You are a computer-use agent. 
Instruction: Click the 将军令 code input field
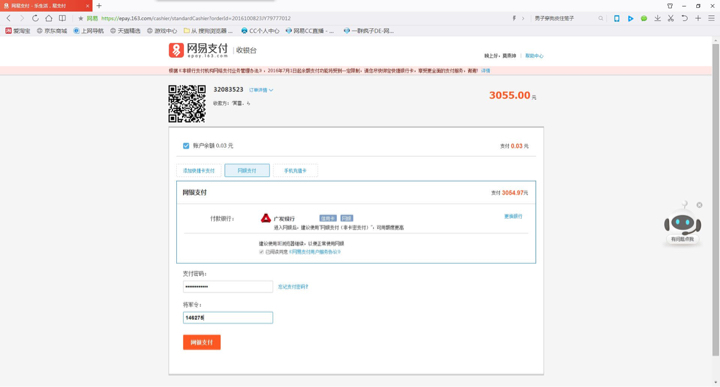pyautogui.click(x=228, y=317)
